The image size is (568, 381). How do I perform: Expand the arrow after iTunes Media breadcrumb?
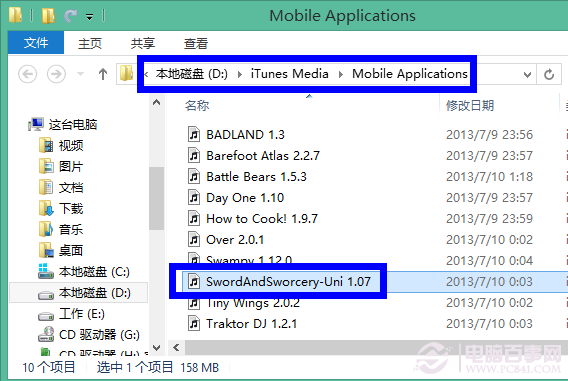coord(341,74)
